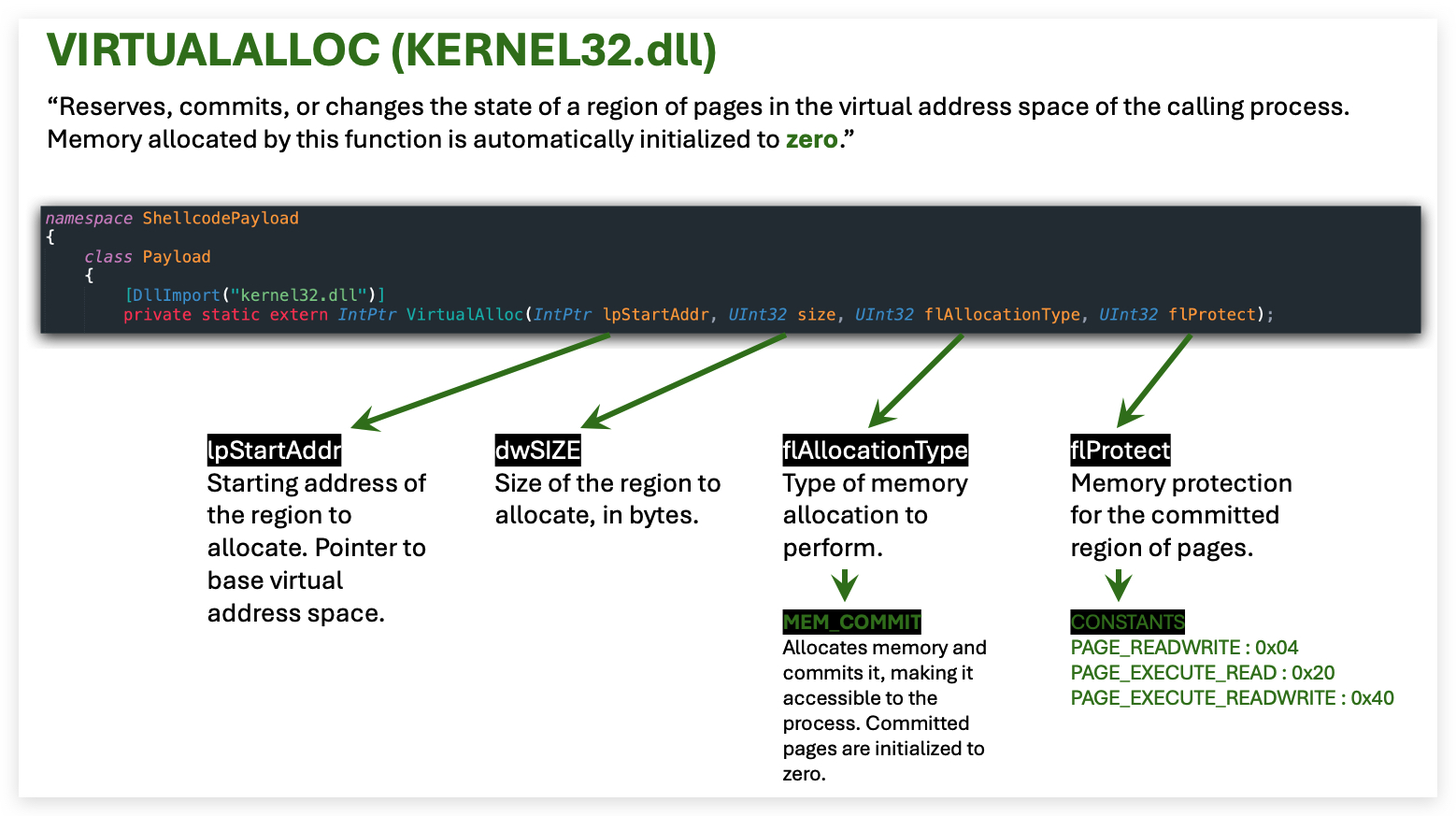This screenshot has height=816, width=1456.
Task: Click the CONSTANTS heading
Action: (x=1127, y=623)
